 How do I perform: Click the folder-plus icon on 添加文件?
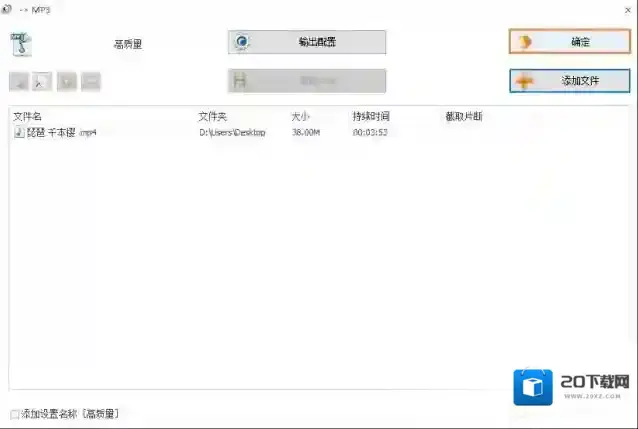point(524,81)
